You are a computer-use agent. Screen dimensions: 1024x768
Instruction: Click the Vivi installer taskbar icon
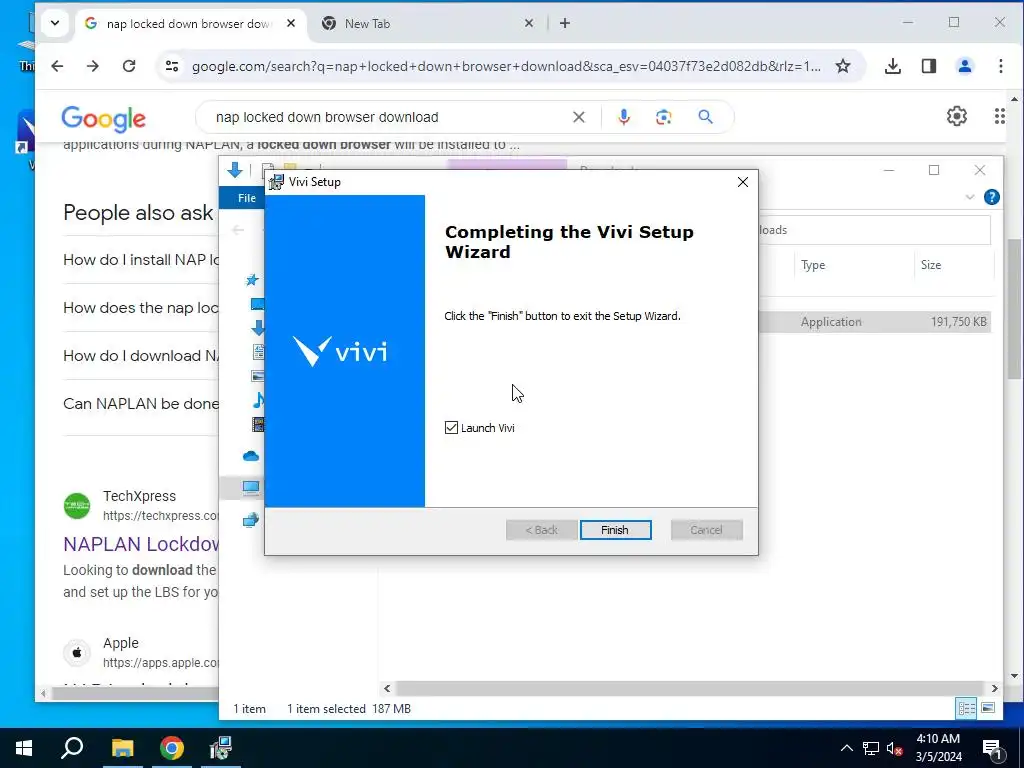pos(221,748)
